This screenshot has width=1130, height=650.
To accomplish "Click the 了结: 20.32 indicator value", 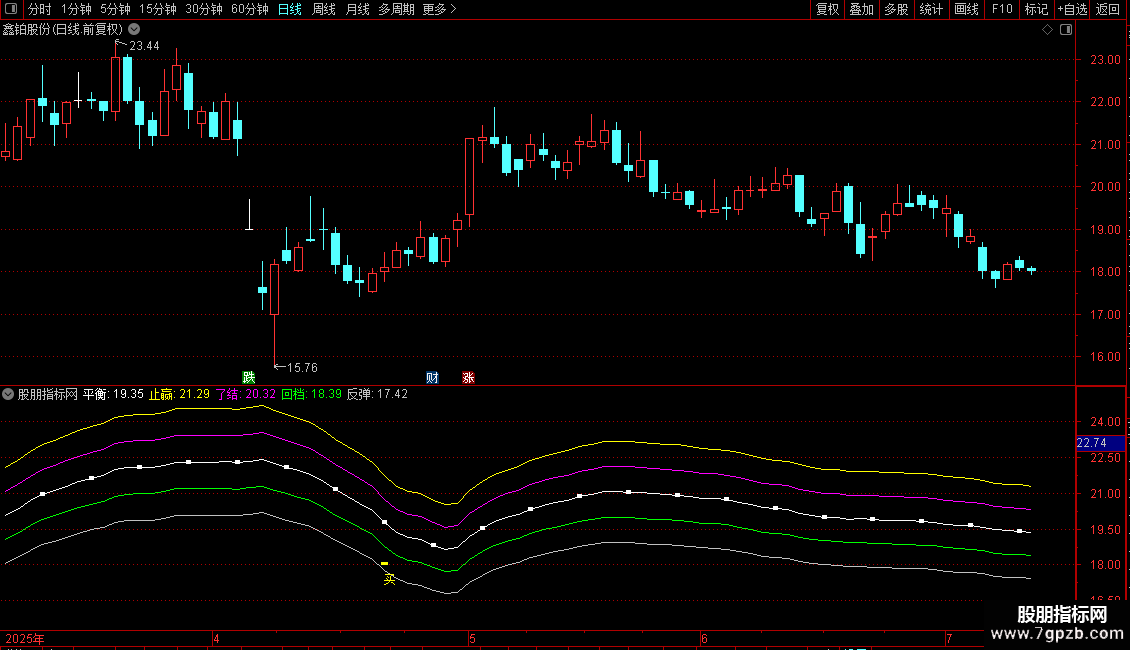I will pyautogui.click(x=246, y=394).
